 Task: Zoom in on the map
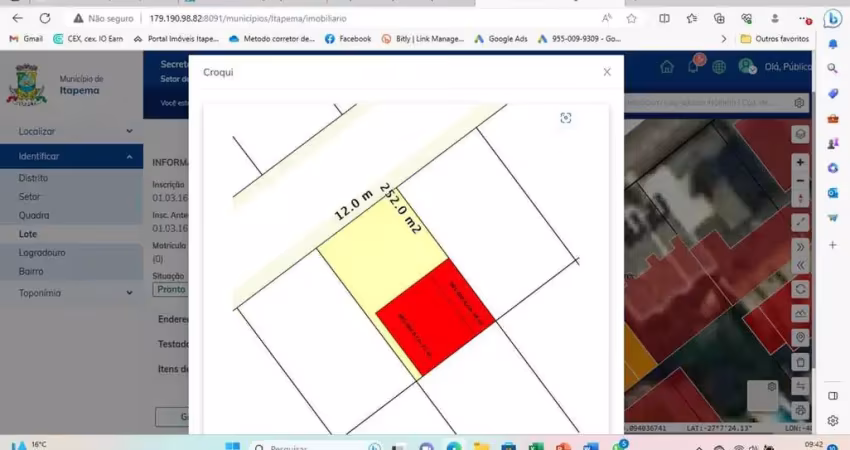(800, 162)
